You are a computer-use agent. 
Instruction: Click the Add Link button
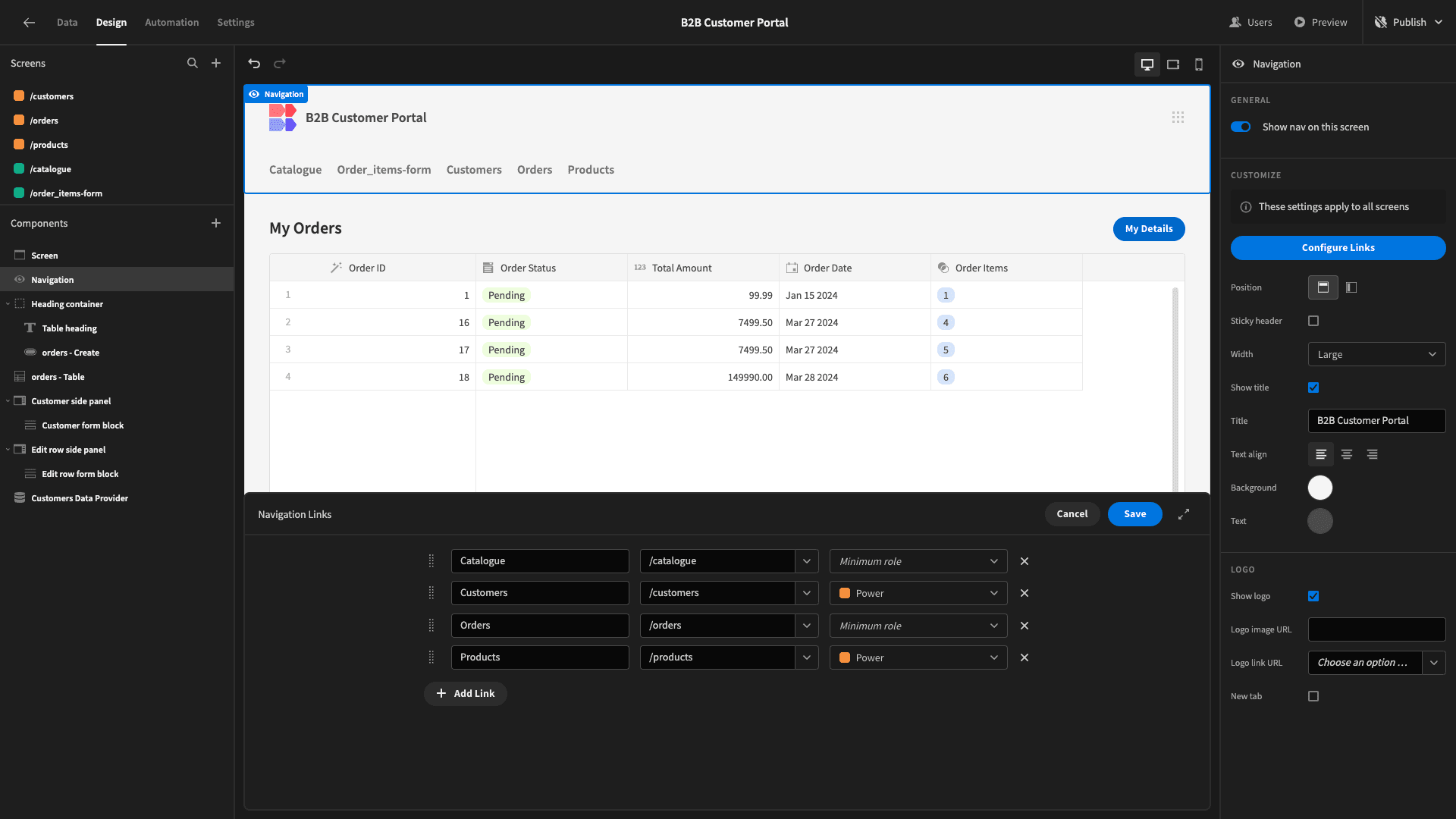(x=465, y=694)
